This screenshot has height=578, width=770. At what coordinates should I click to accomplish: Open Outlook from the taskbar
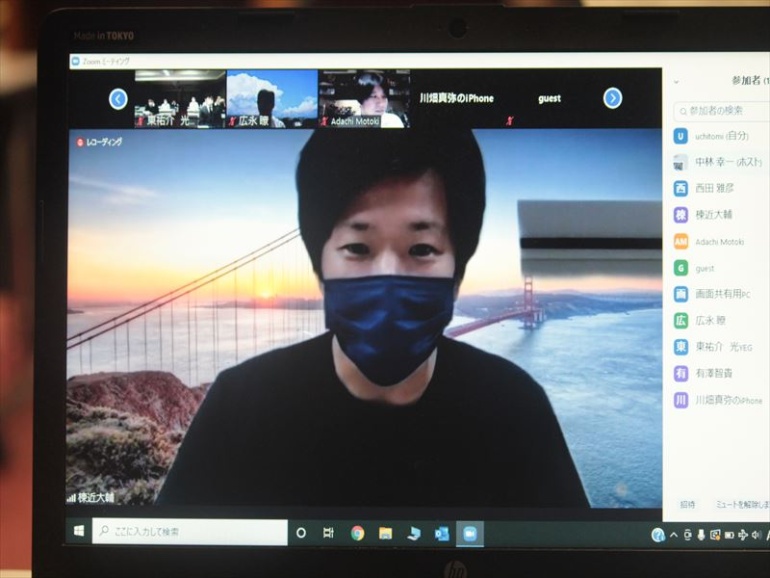coord(441,534)
